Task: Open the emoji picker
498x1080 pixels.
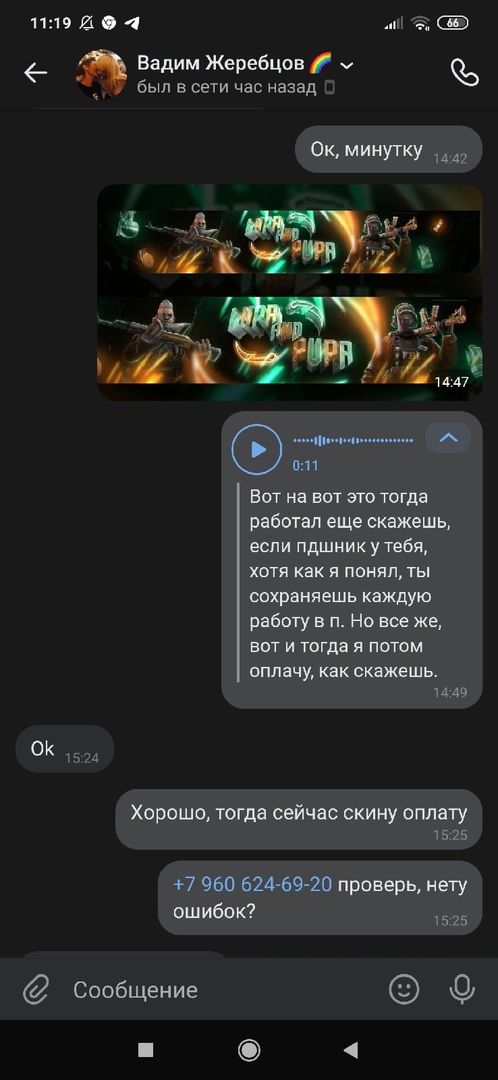Action: pos(404,990)
